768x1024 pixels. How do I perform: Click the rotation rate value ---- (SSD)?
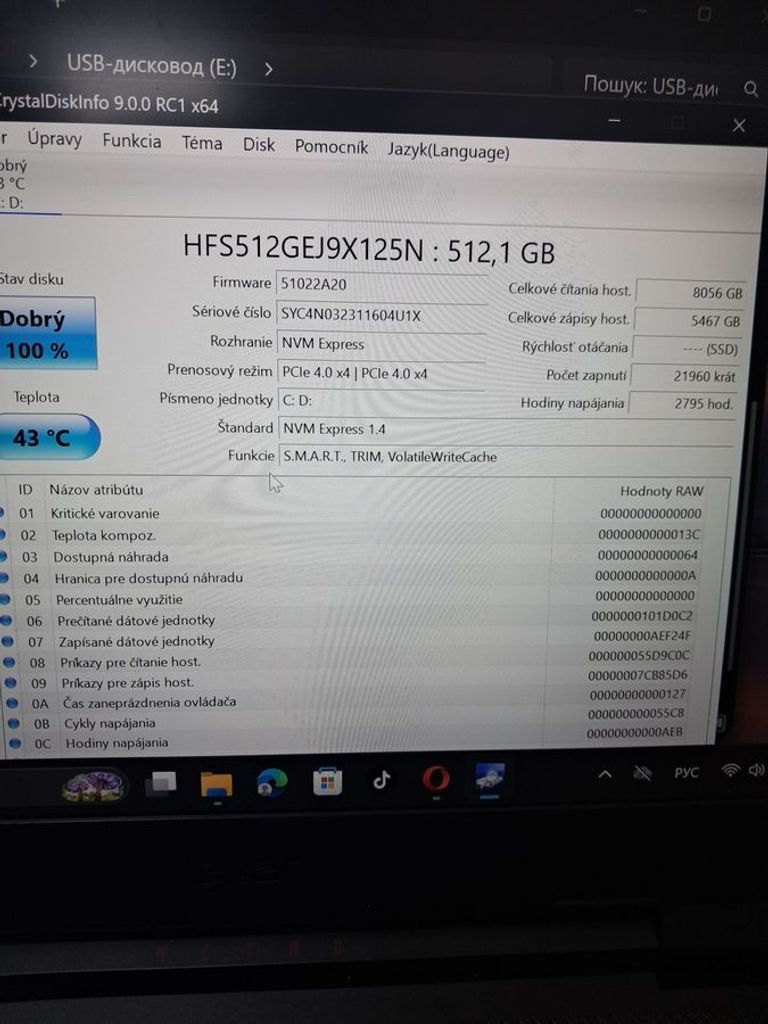pos(688,349)
